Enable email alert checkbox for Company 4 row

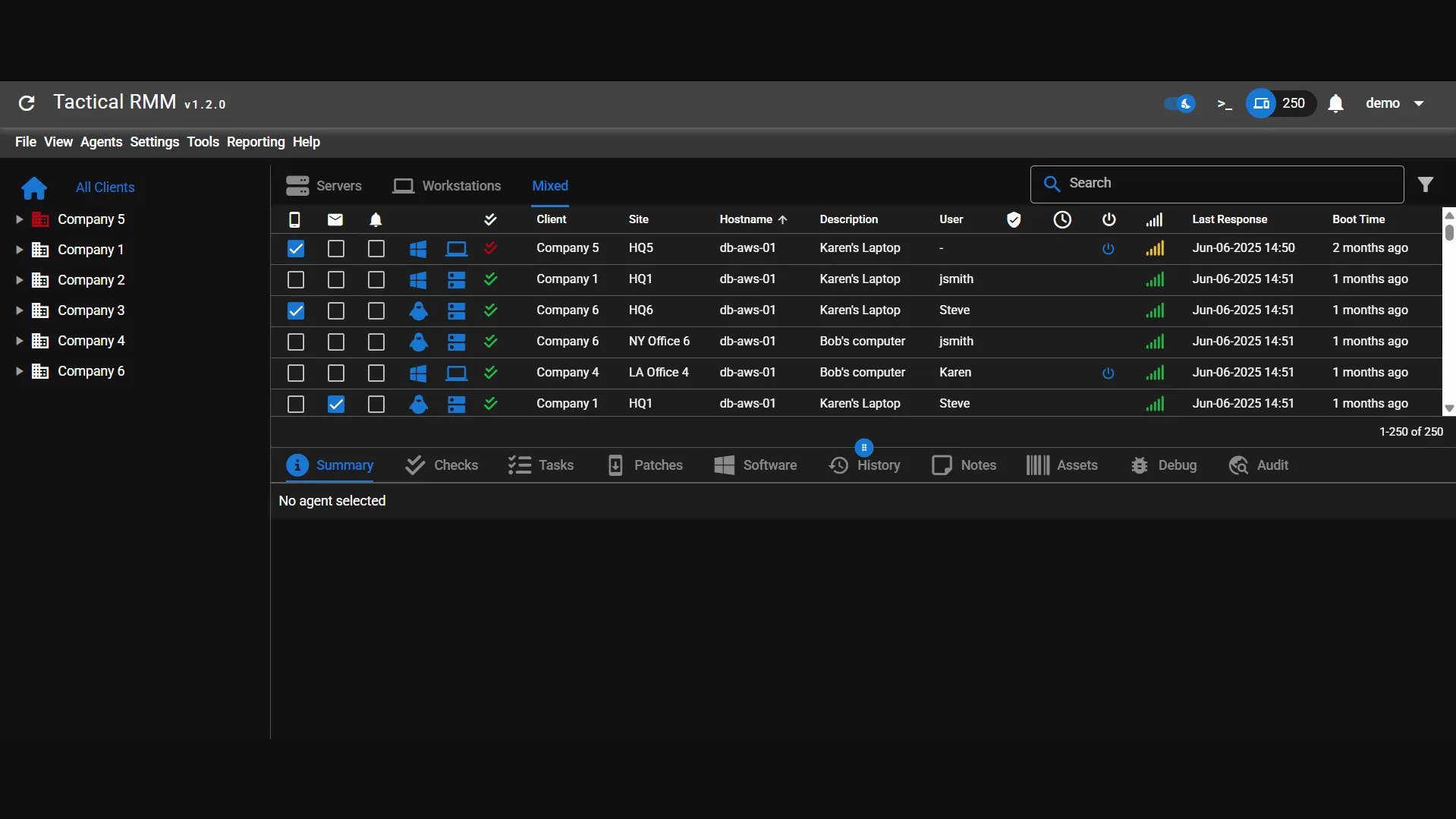tap(335, 373)
